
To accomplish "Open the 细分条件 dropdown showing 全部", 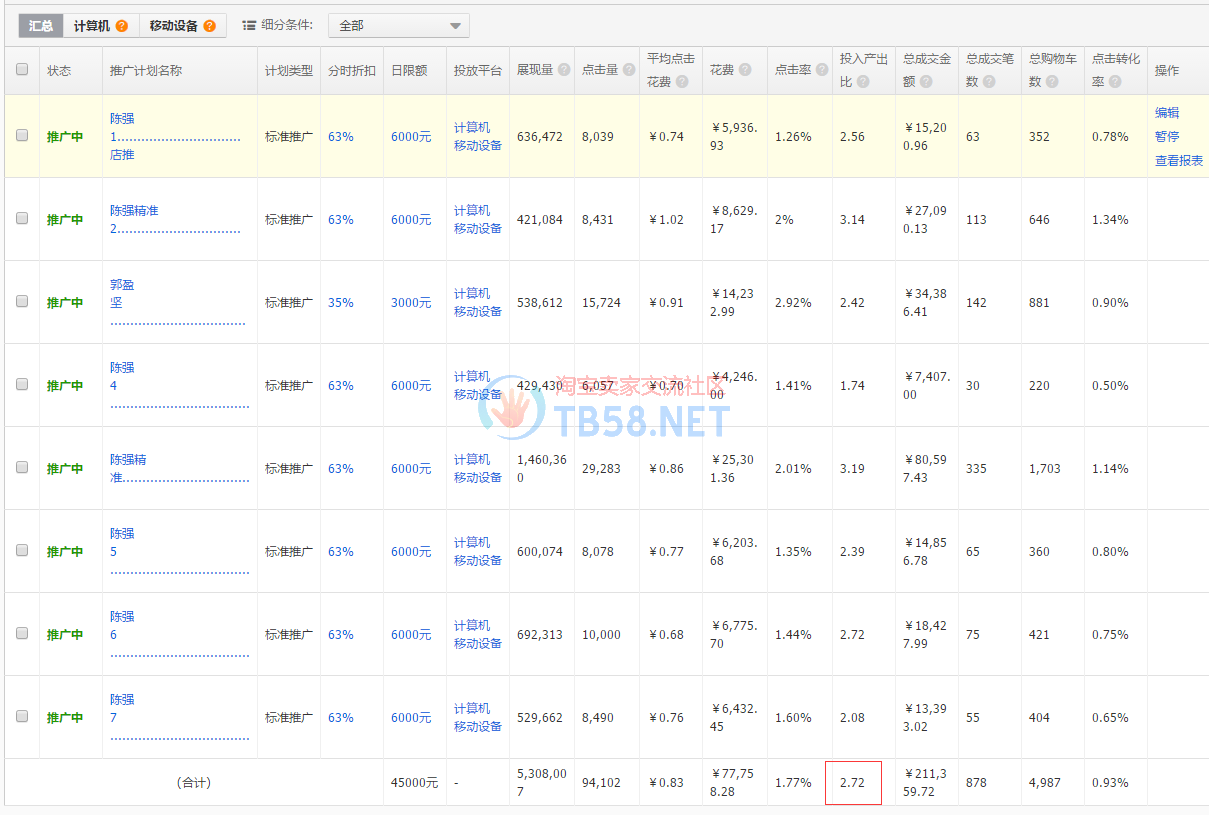I will (398, 26).
